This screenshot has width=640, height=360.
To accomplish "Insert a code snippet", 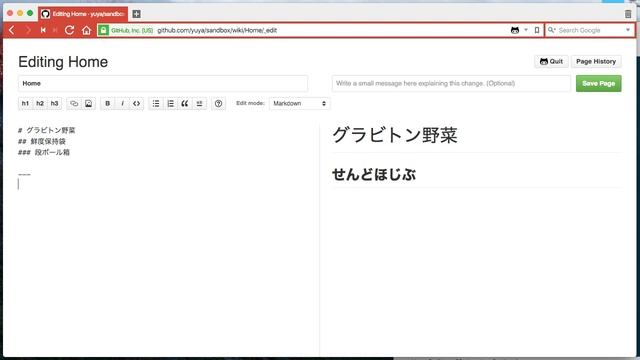I will point(137,104).
